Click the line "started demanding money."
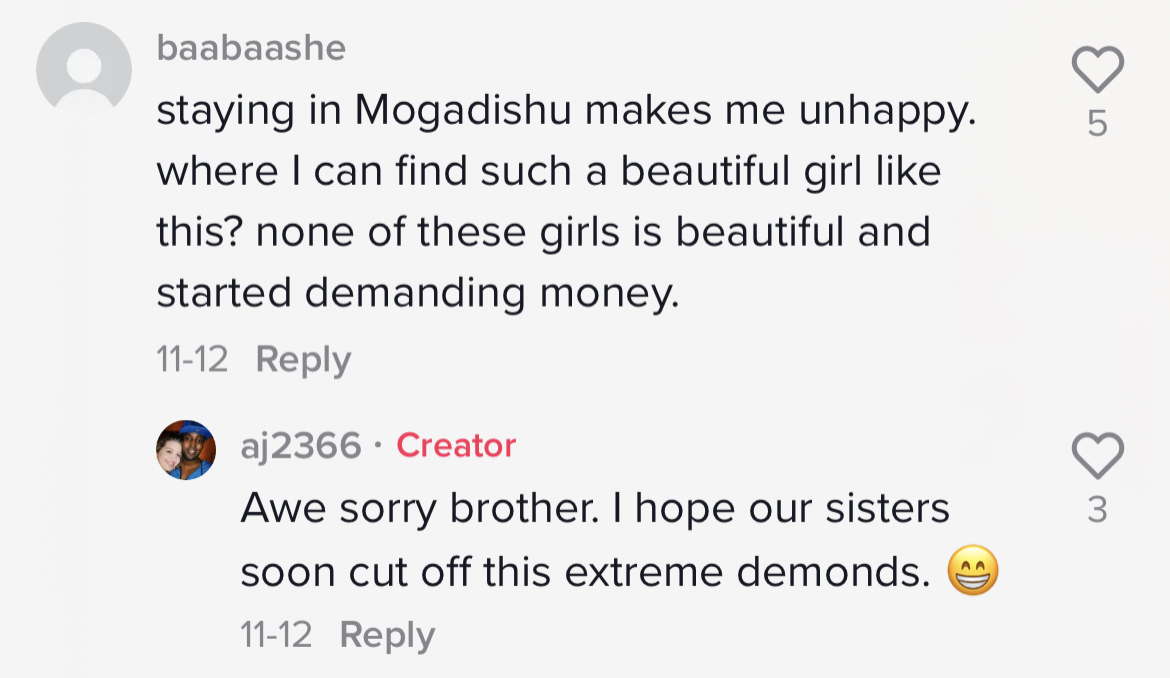 (417, 293)
